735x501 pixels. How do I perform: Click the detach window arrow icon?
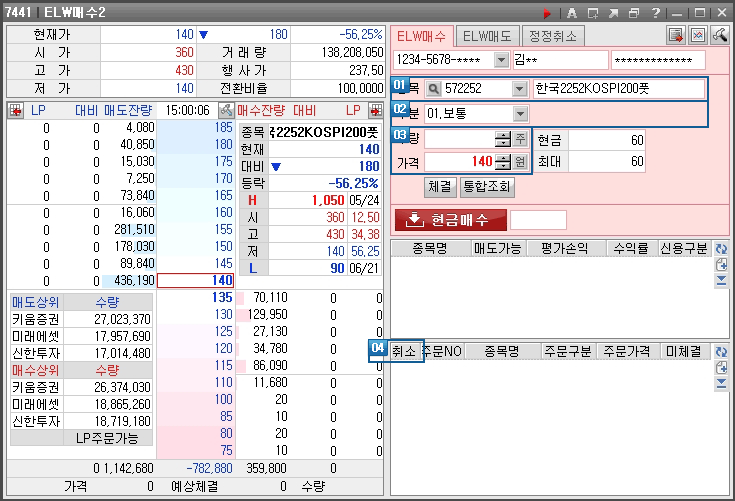click(x=613, y=13)
